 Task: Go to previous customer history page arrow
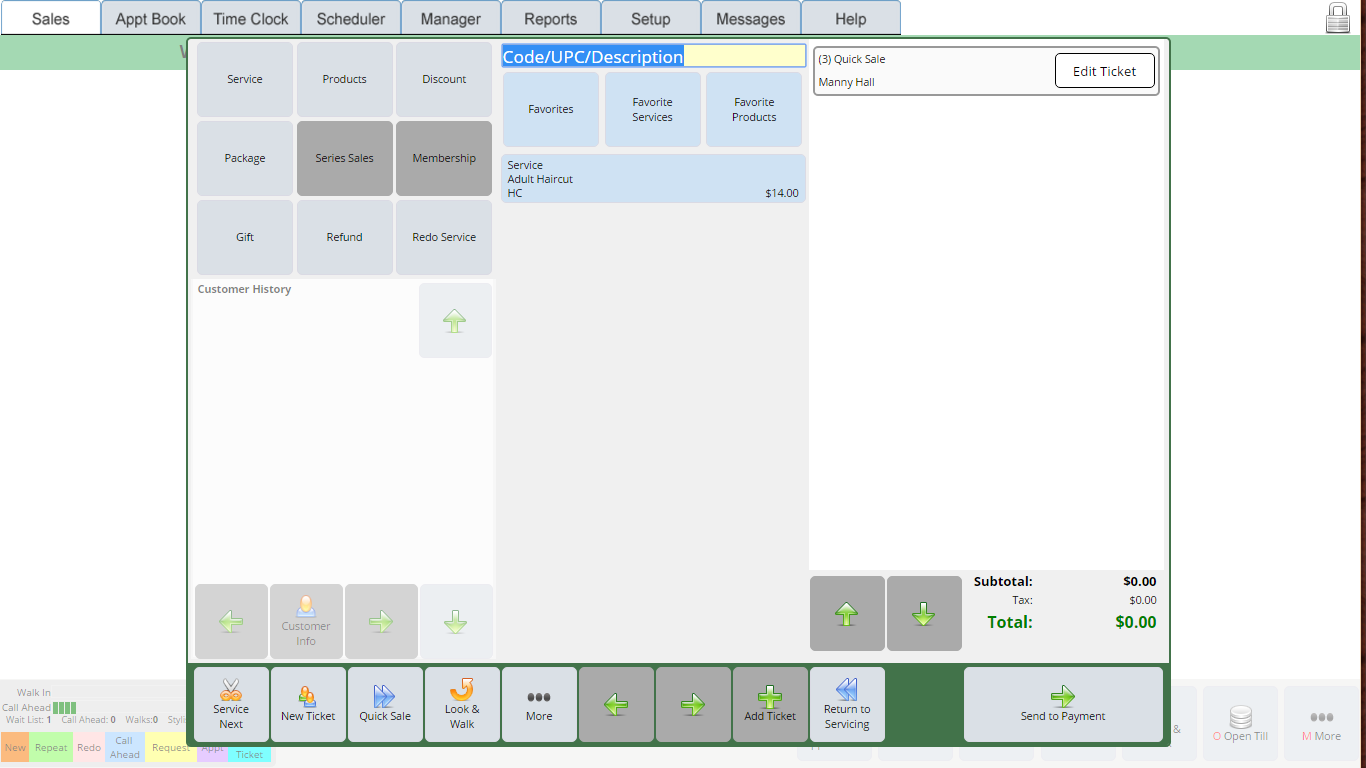[231, 621]
